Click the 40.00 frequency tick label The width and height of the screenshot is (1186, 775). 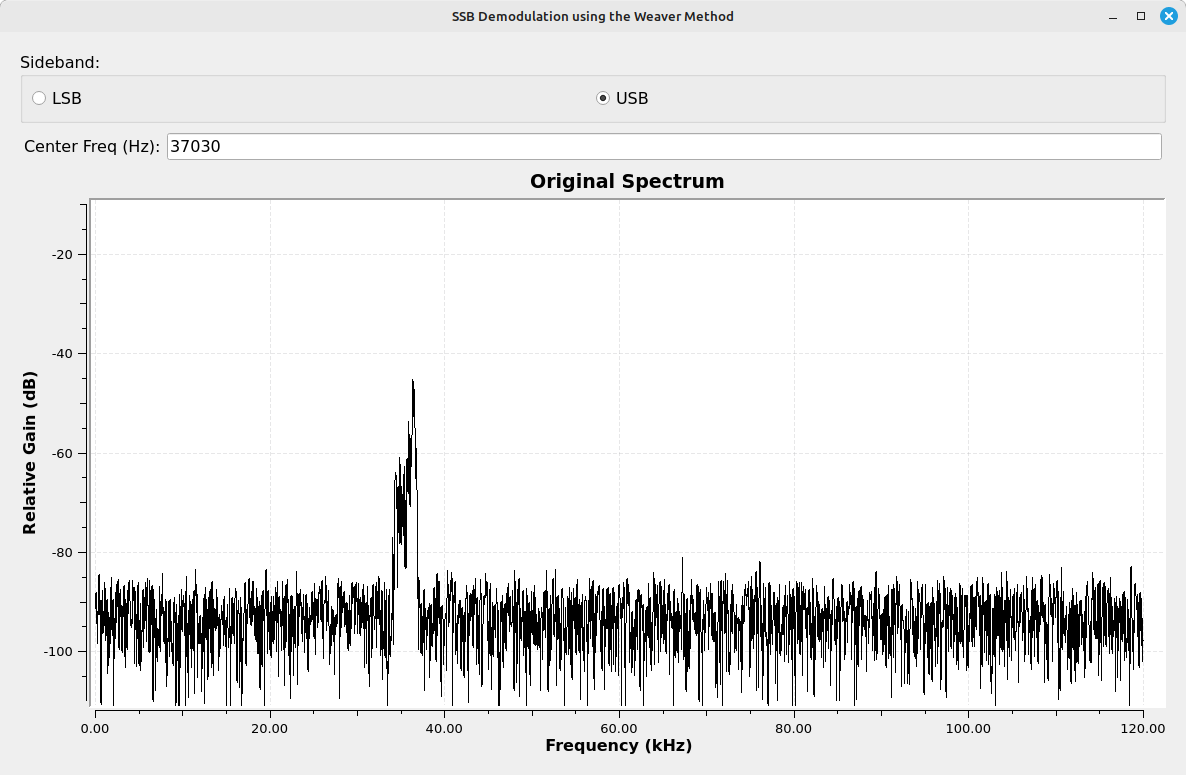(x=444, y=729)
